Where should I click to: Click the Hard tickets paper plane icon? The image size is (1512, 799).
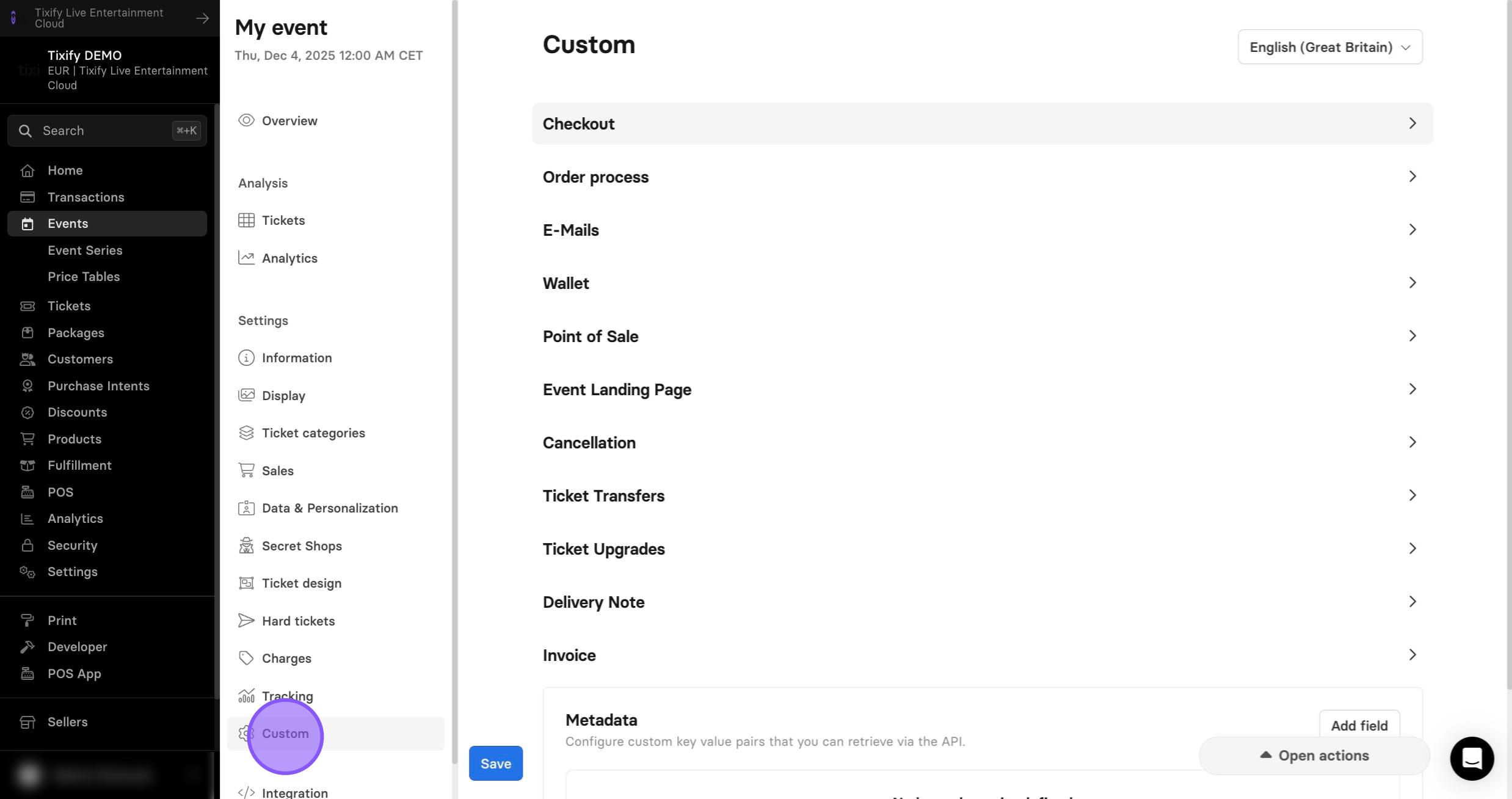pos(246,621)
